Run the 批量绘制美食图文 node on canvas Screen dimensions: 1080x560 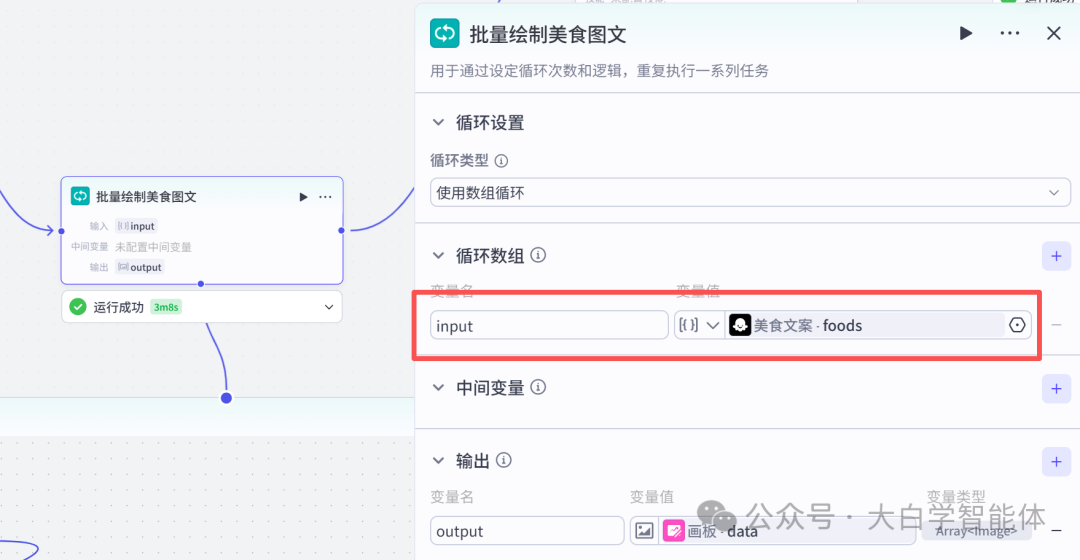point(303,197)
